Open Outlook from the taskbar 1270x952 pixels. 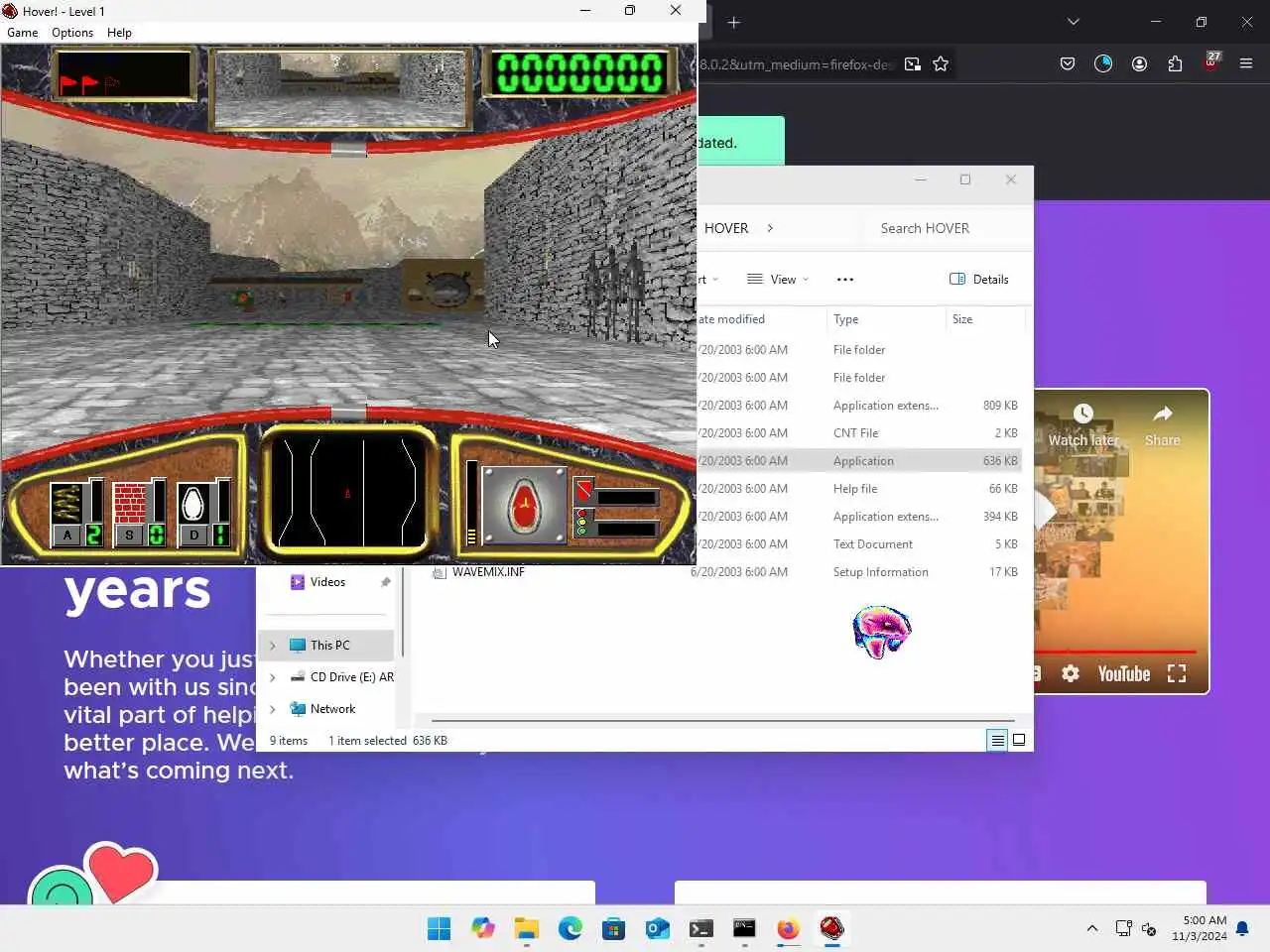pyautogui.click(x=657, y=928)
